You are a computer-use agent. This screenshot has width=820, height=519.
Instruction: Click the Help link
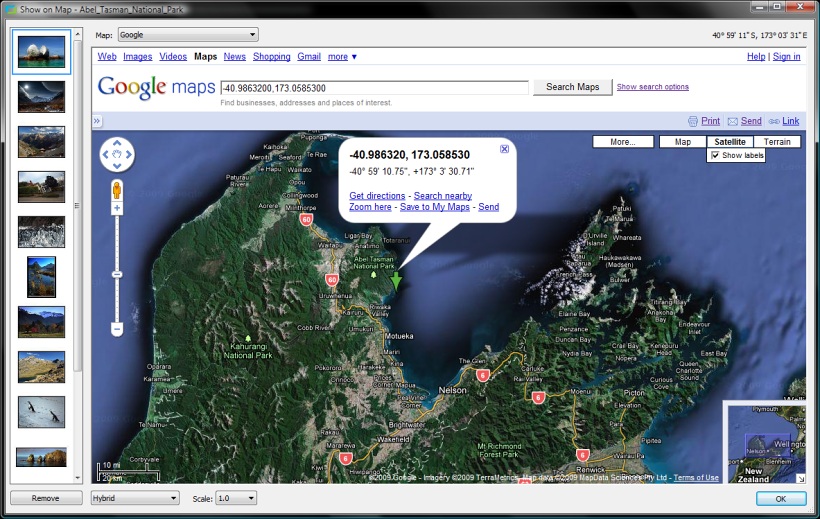[x=756, y=57]
